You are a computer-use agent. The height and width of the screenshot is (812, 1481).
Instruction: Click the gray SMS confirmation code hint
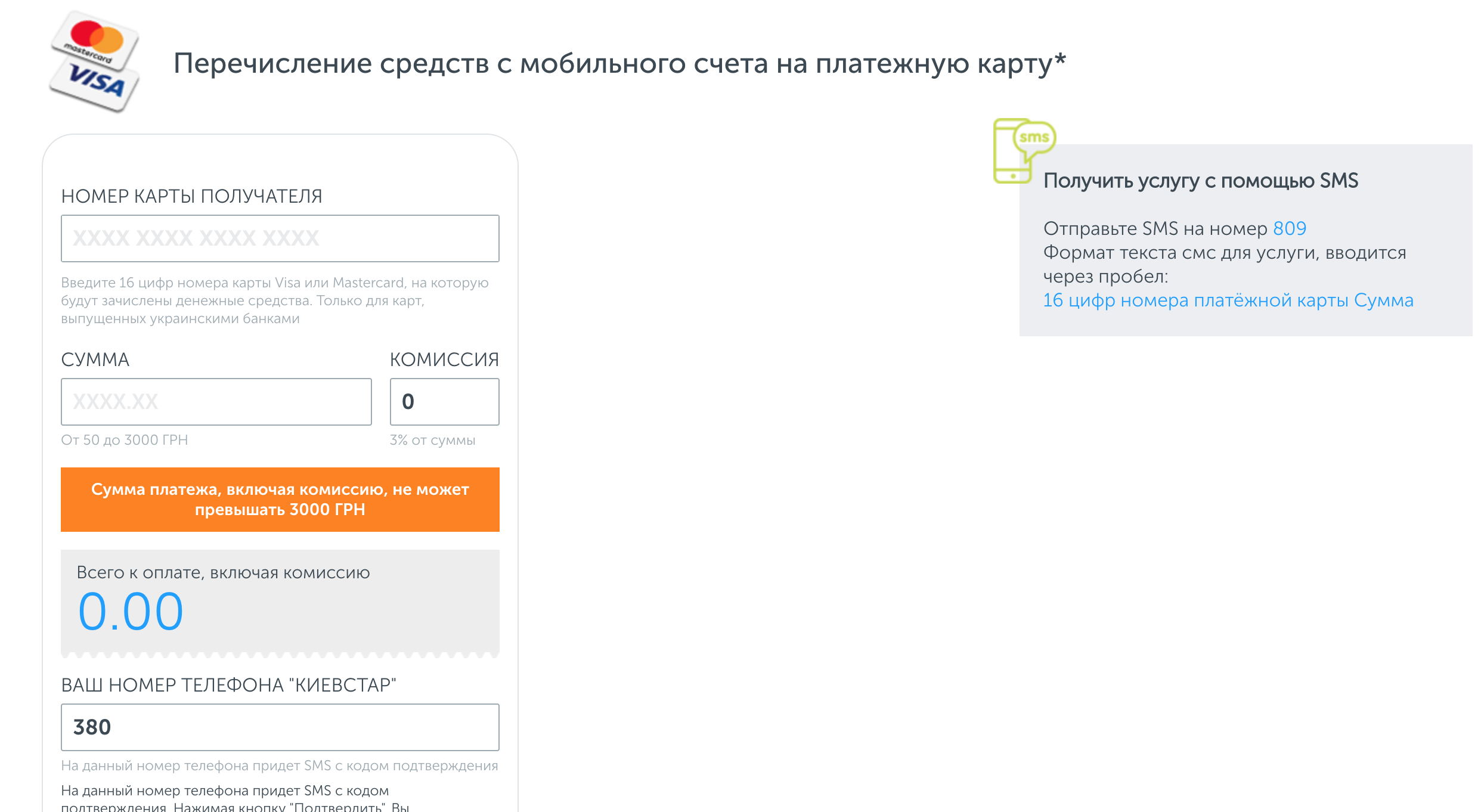[x=280, y=765]
